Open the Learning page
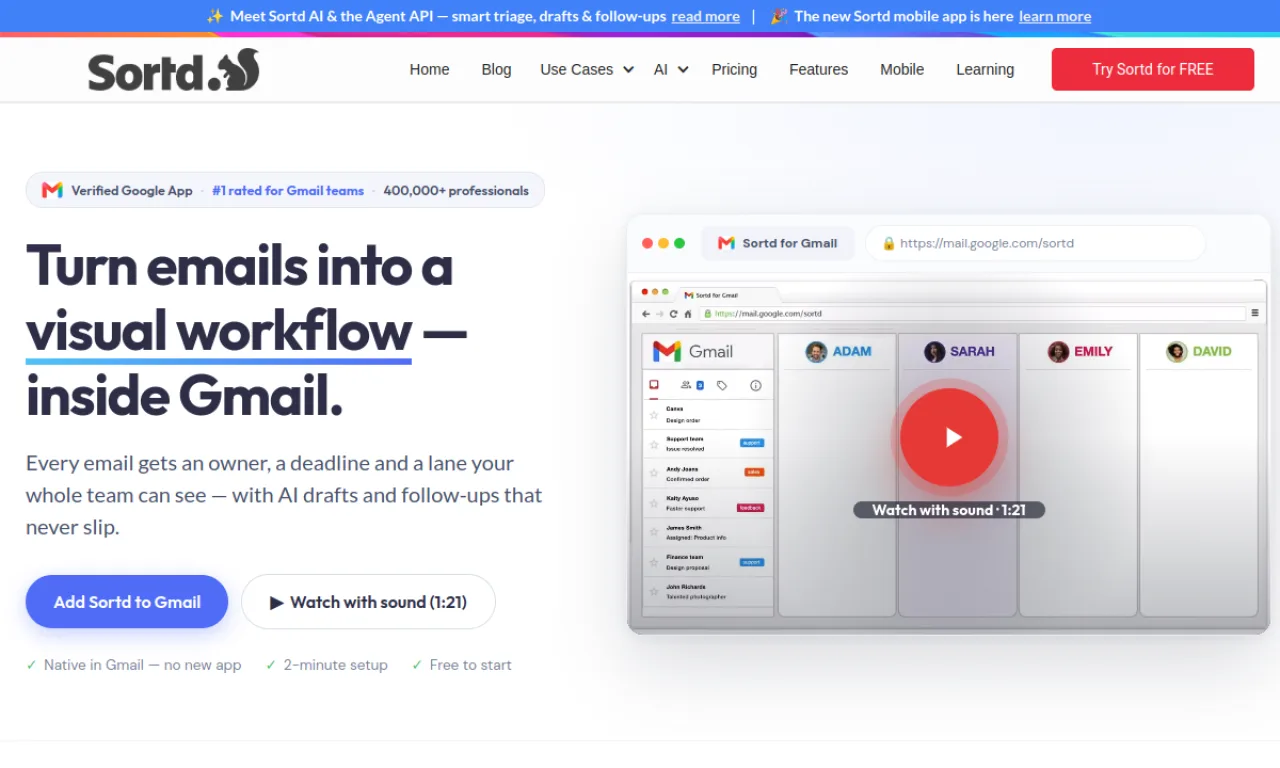The height and width of the screenshot is (768, 1280). (x=985, y=70)
